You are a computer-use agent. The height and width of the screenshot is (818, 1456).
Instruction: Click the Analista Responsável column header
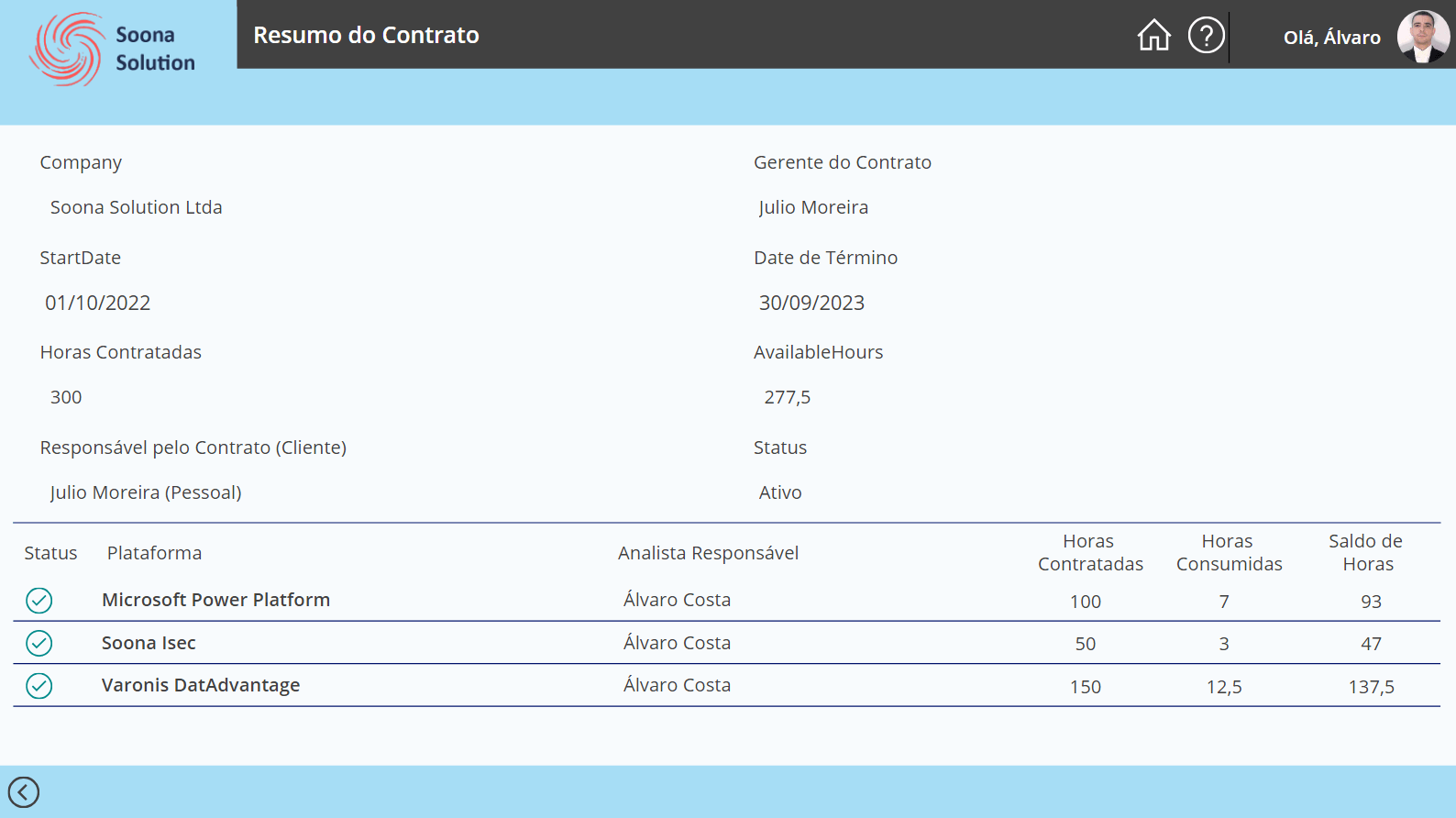tap(708, 553)
